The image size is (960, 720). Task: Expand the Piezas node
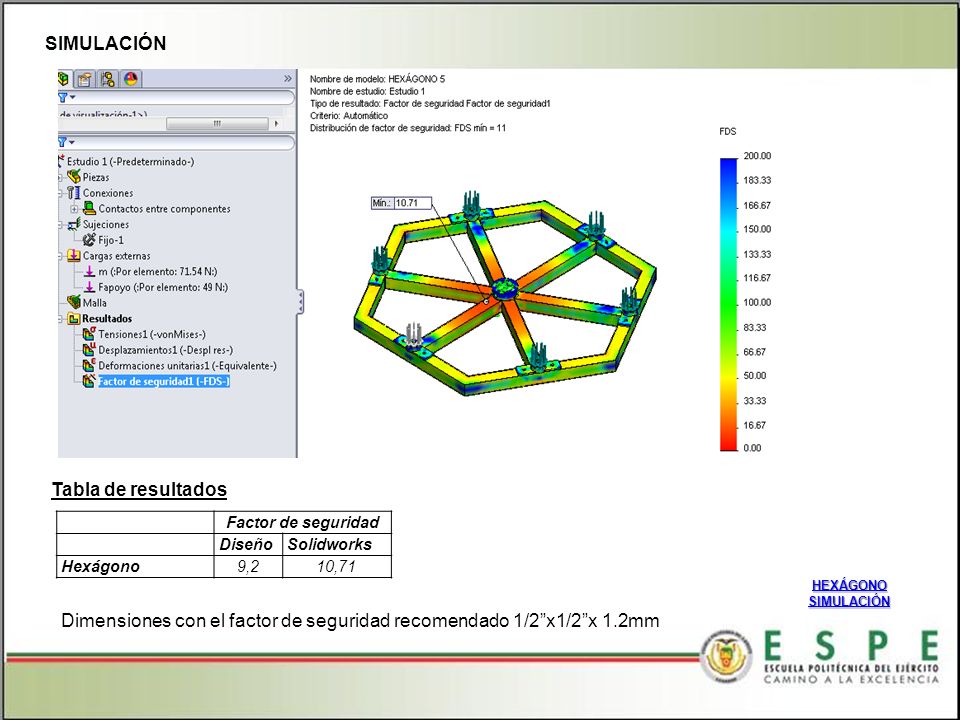click(61, 178)
